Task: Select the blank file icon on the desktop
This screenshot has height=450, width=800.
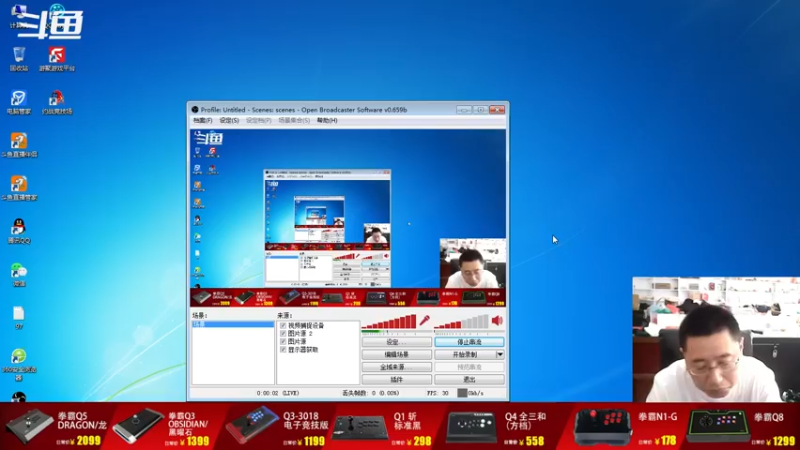Action: (19, 317)
